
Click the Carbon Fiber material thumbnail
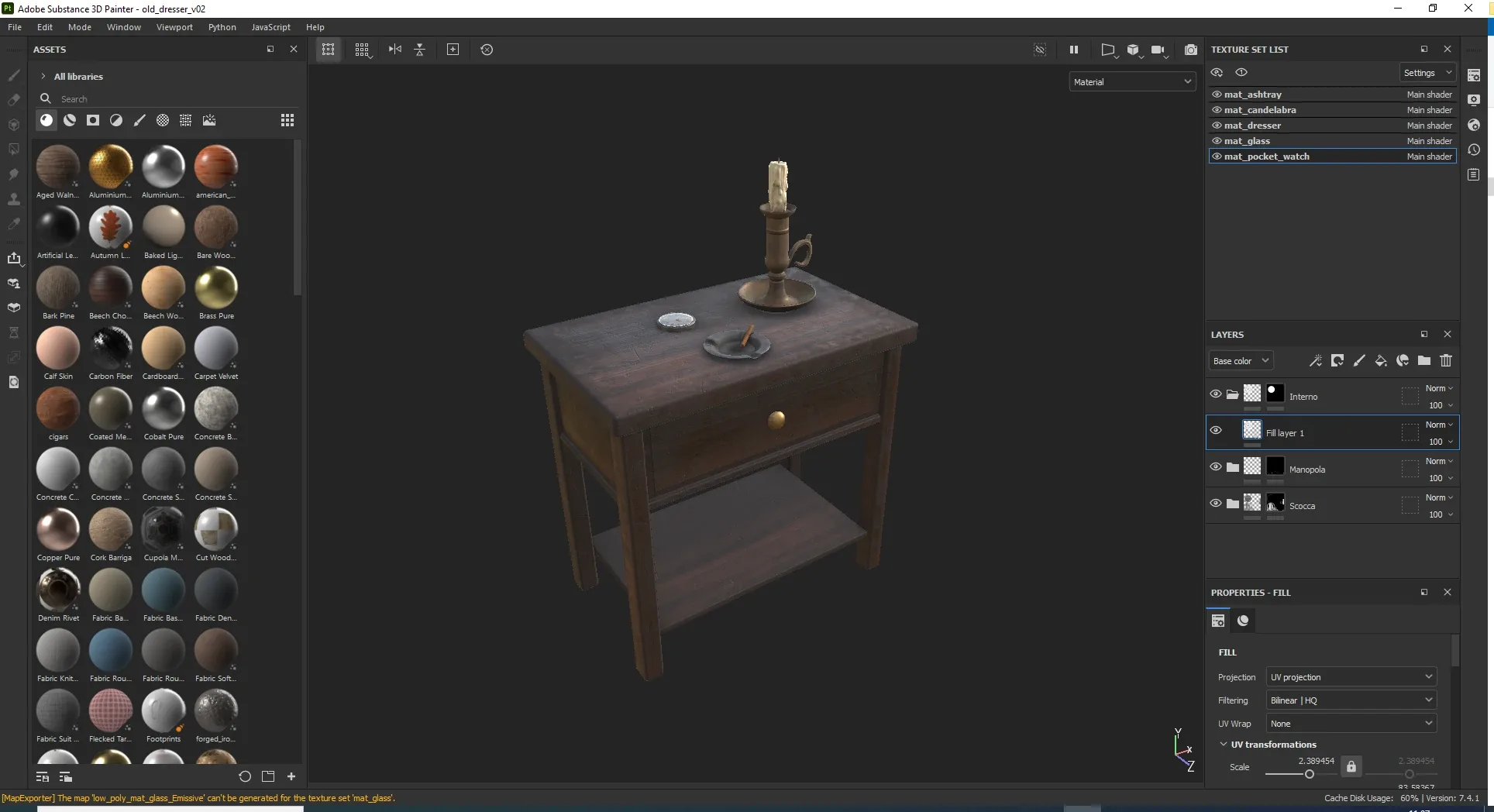pyautogui.click(x=111, y=348)
